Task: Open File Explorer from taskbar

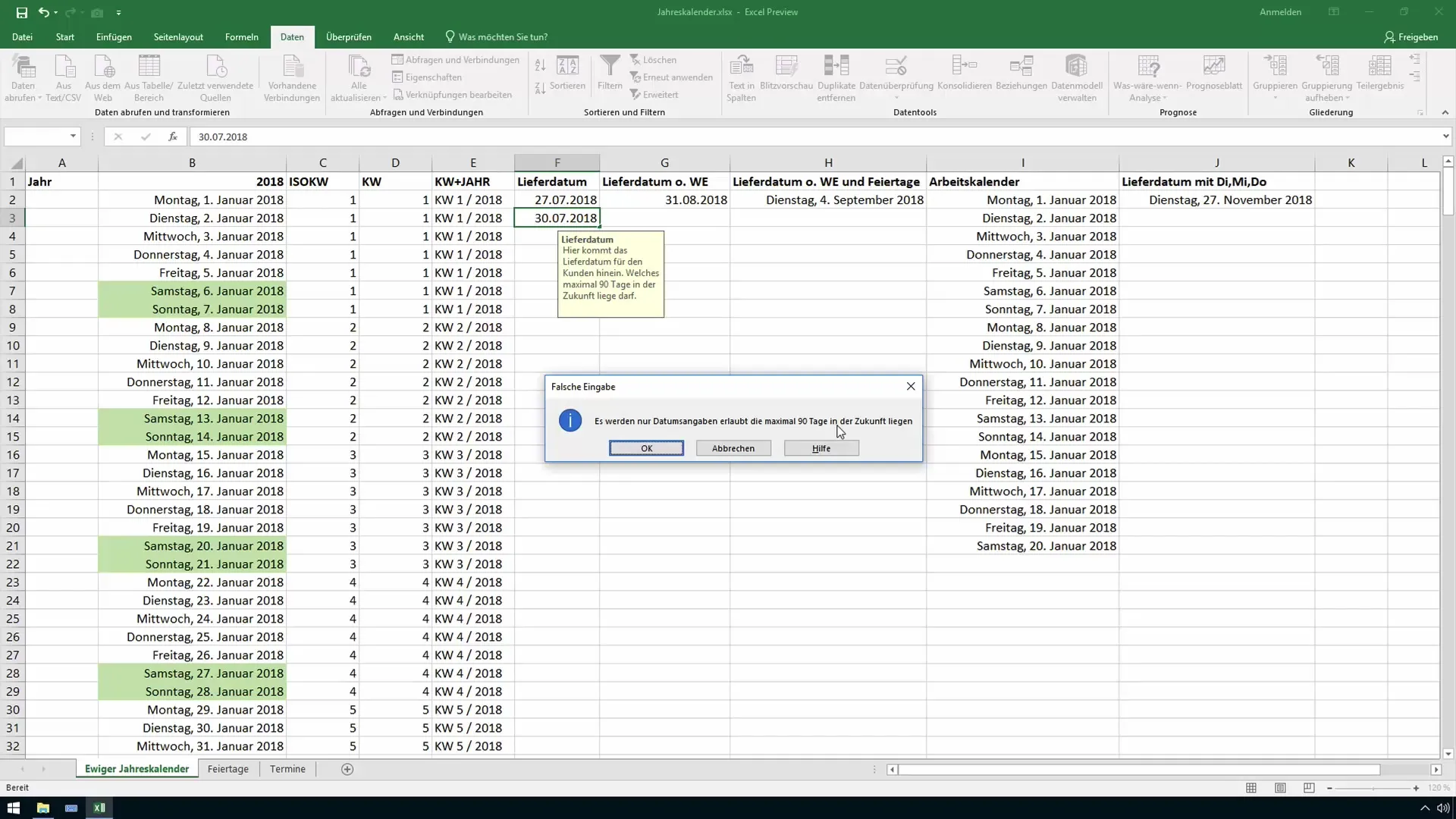Action: tap(42, 808)
